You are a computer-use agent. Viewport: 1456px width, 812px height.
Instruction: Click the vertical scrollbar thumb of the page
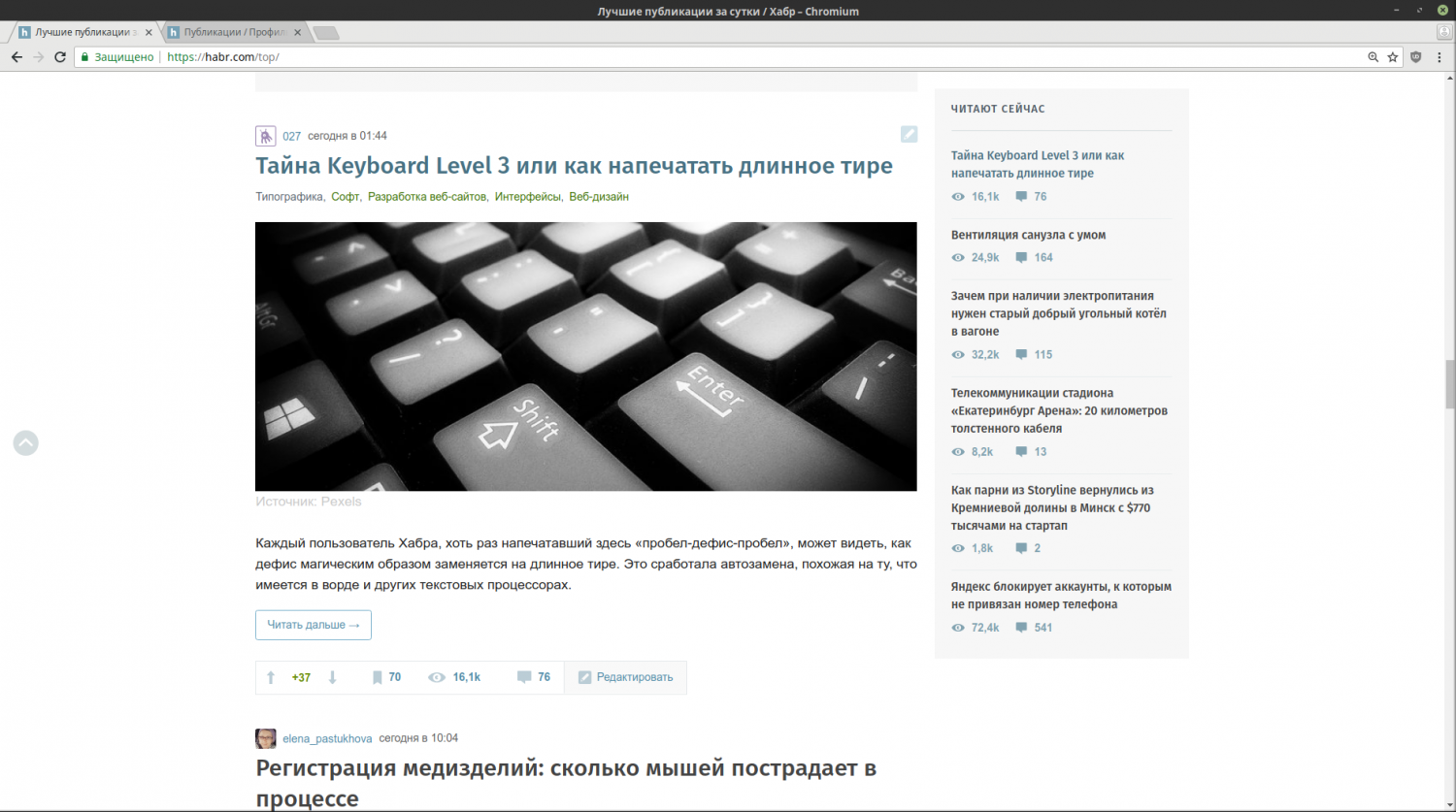click(x=1450, y=385)
